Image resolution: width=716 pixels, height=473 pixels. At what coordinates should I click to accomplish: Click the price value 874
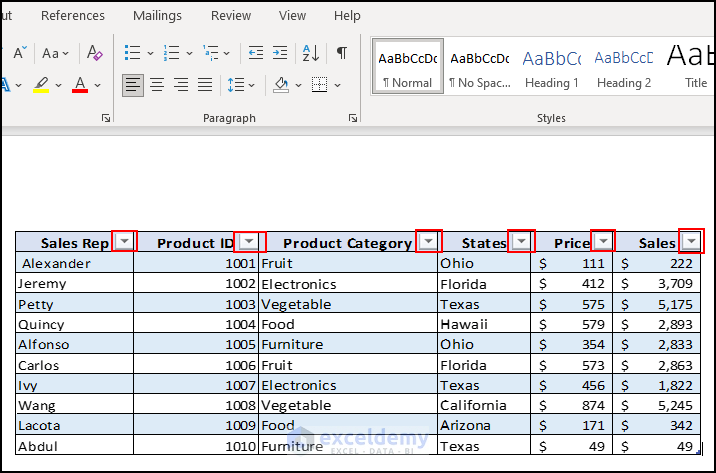tap(571, 405)
